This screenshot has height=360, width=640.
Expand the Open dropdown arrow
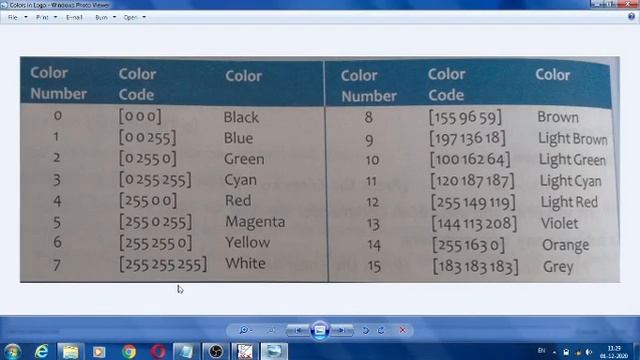(144, 18)
